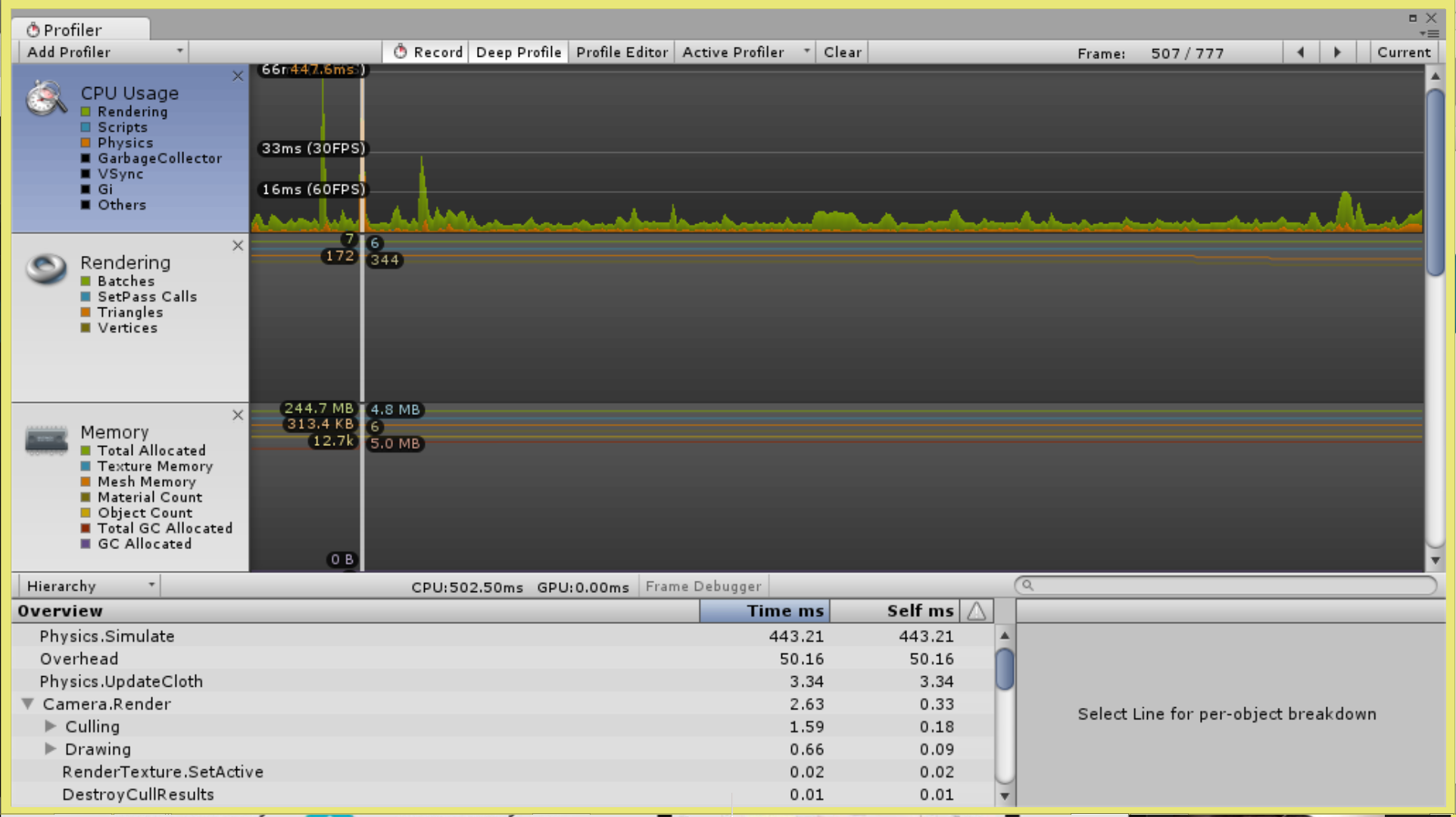The width and height of the screenshot is (1456, 817).
Task: Select the RenderTexture.SetActive row
Action: pos(503,772)
